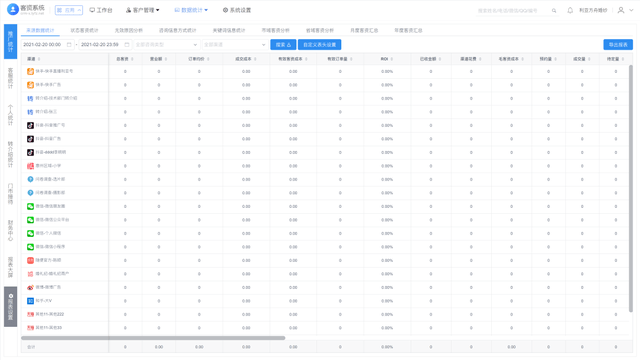
Task: Click WeChat icon in 微信小程序 row
Action: 30,247
